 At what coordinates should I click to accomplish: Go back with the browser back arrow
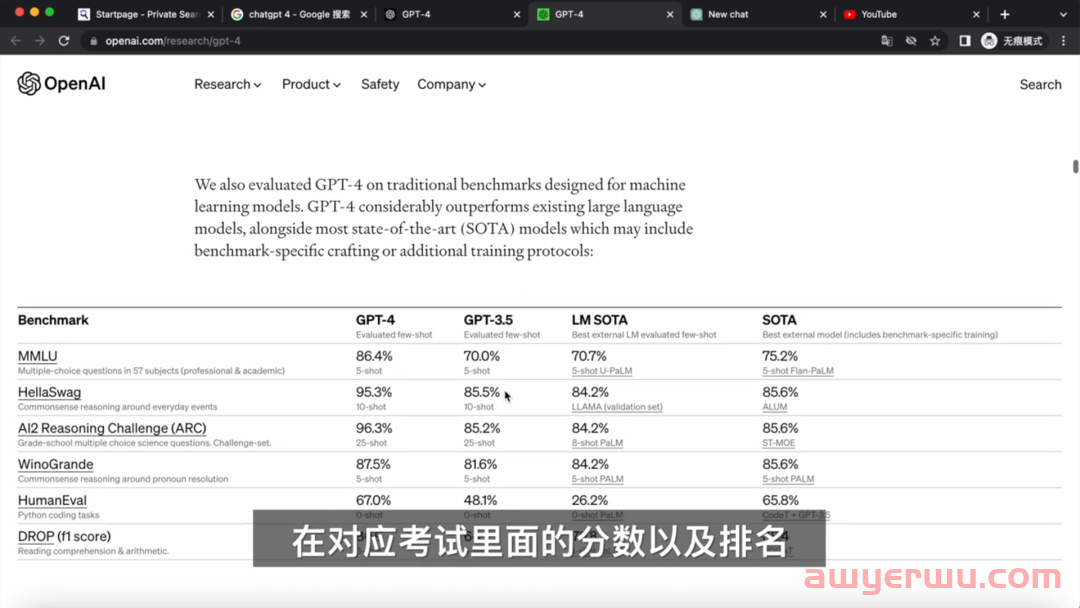(16, 41)
